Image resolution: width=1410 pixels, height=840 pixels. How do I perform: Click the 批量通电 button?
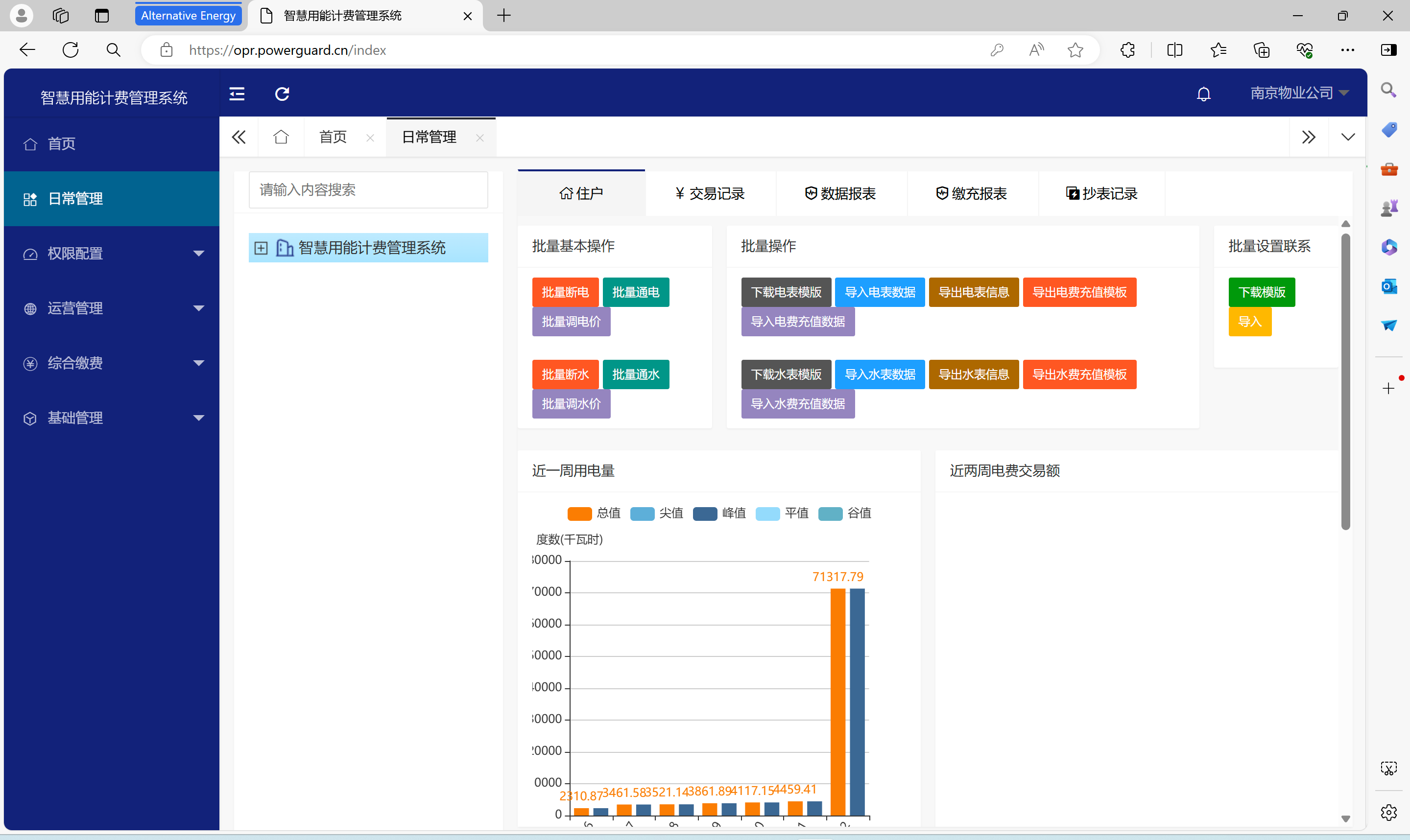[636, 292]
